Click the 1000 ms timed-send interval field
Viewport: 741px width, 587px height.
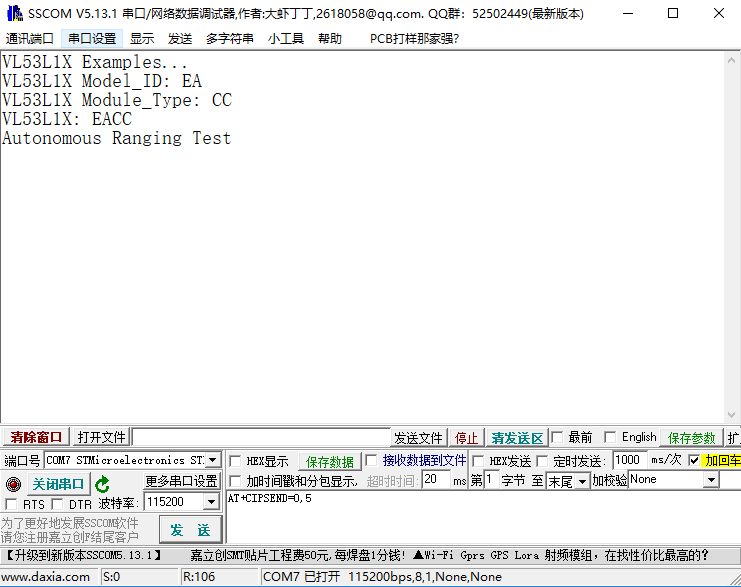click(629, 460)
